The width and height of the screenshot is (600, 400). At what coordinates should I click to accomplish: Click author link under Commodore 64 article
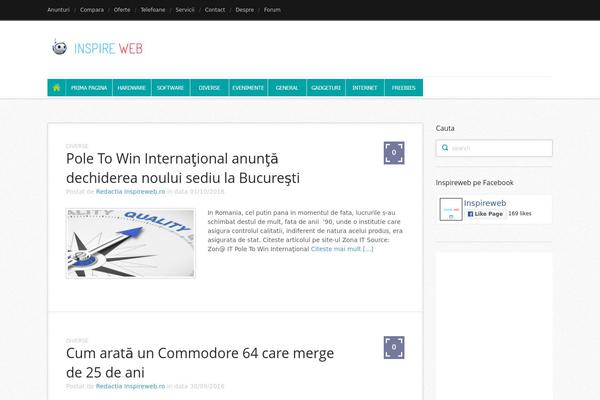(x=130, y=386)
